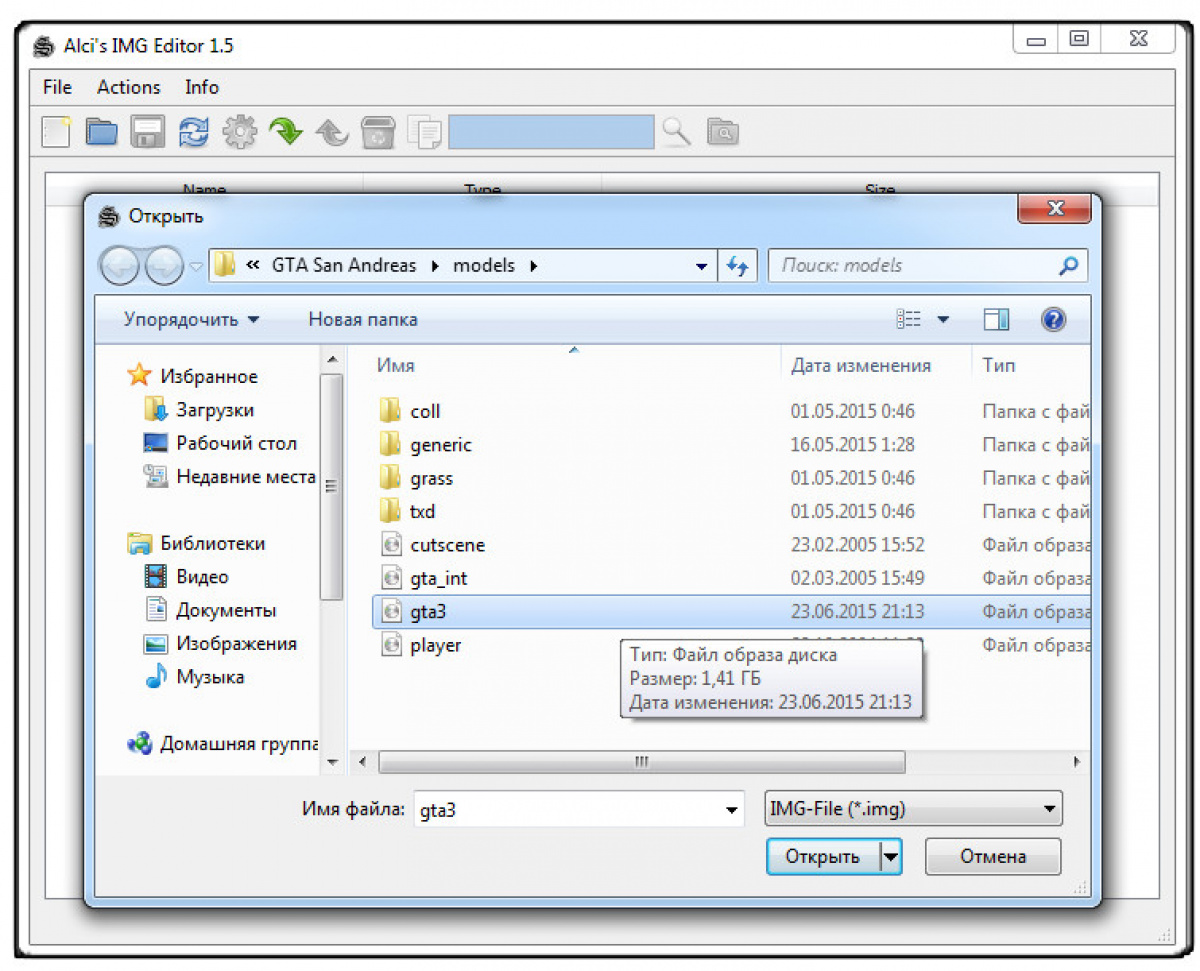The width and height of the screenshot is (1200, 971).
Task: Select Домашняя группа in the sidebar
Action: [223, 744]
